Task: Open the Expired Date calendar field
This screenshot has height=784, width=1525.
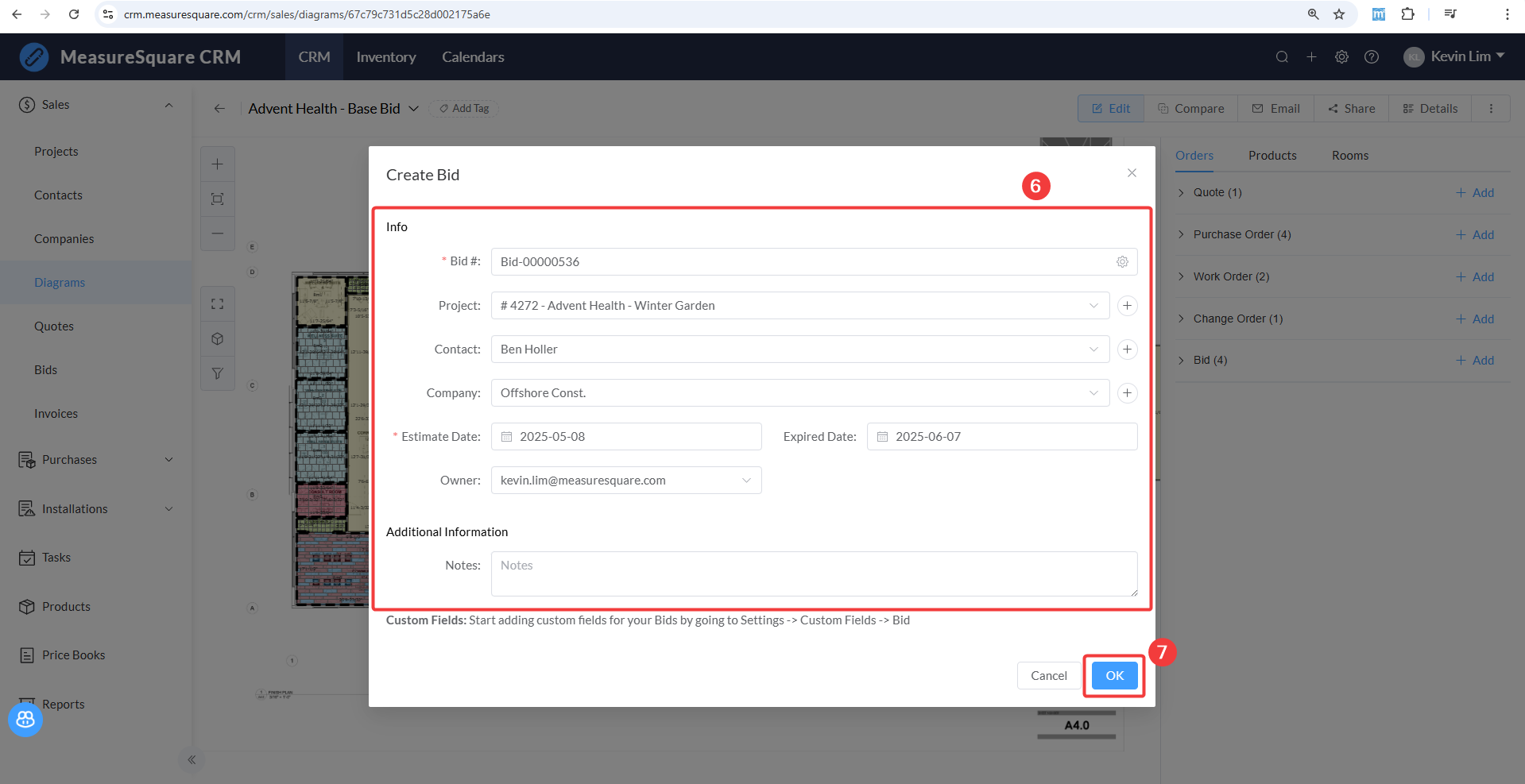Action: [x=1002, y=437]
